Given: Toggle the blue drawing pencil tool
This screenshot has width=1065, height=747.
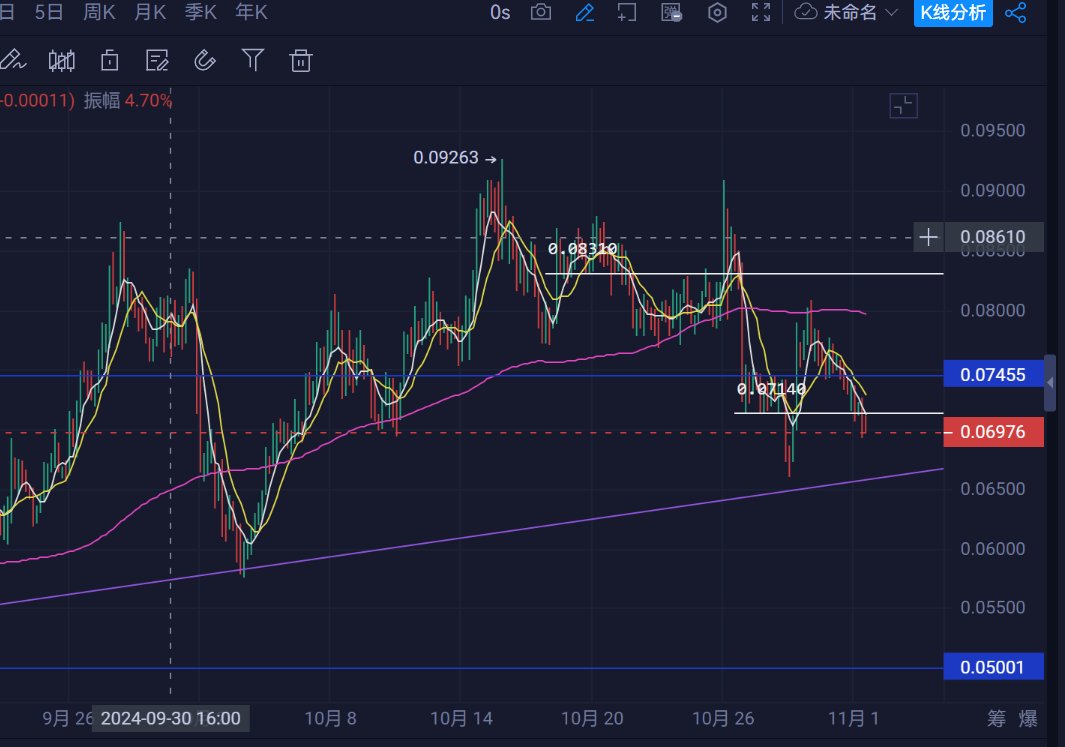Looking at the screenshot, I should click(585, 12).
